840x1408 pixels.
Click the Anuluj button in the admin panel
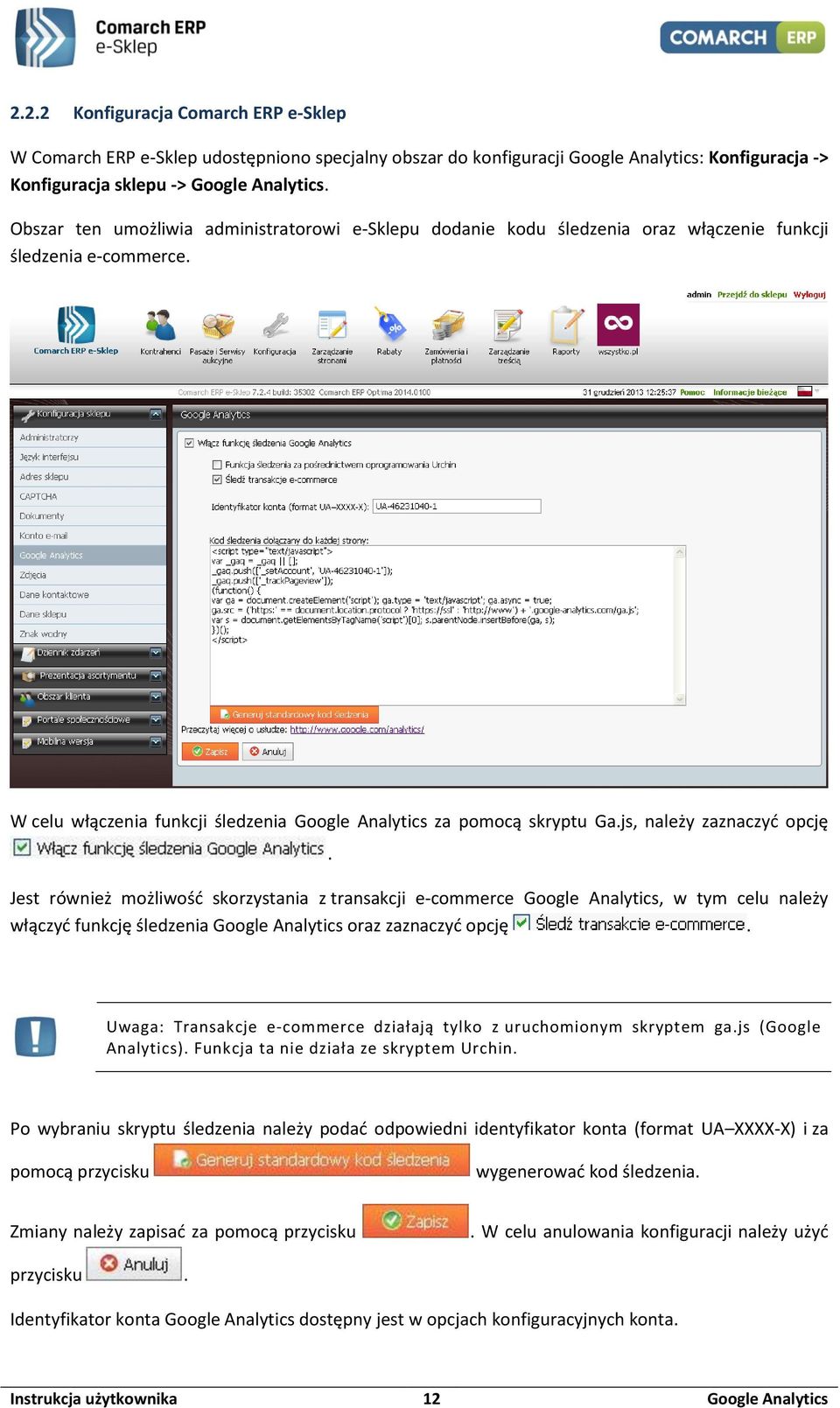point(268,751)
